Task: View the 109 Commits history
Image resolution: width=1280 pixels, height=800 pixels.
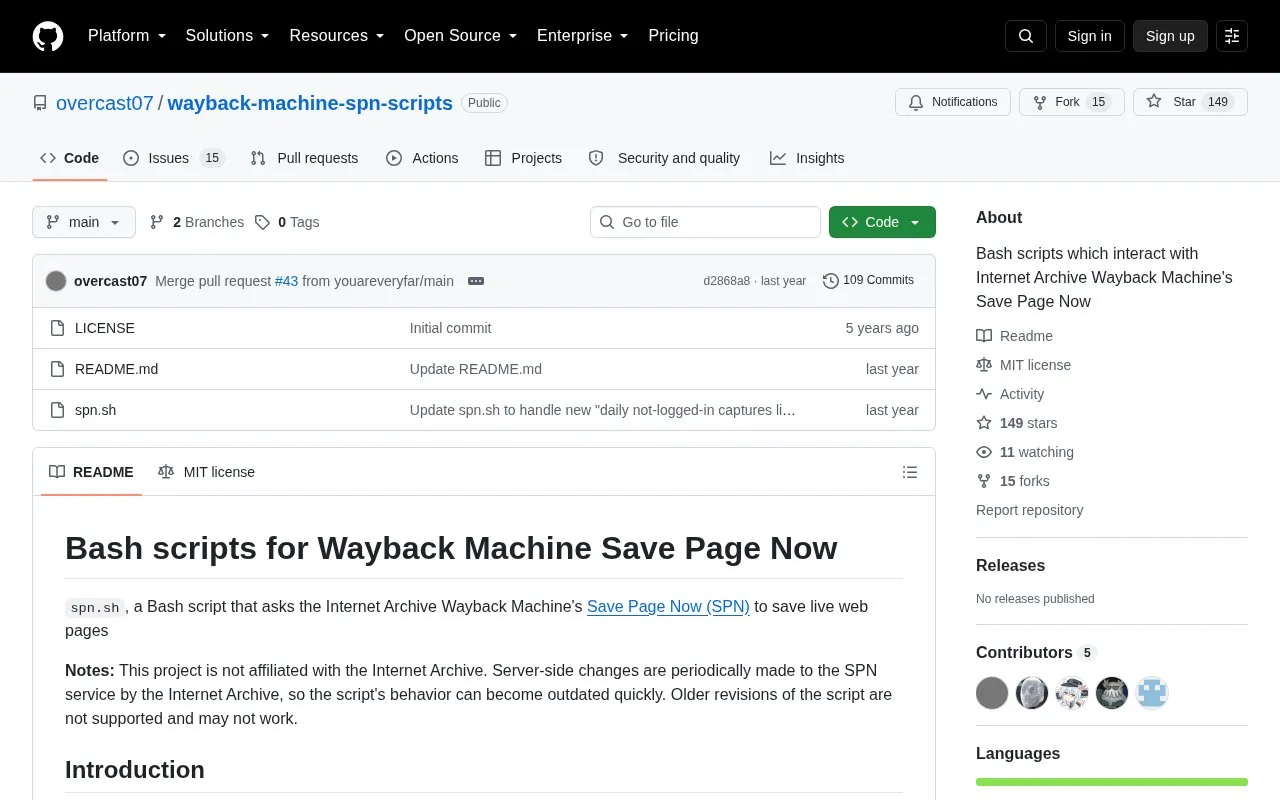Action: [x=868, y=281]
